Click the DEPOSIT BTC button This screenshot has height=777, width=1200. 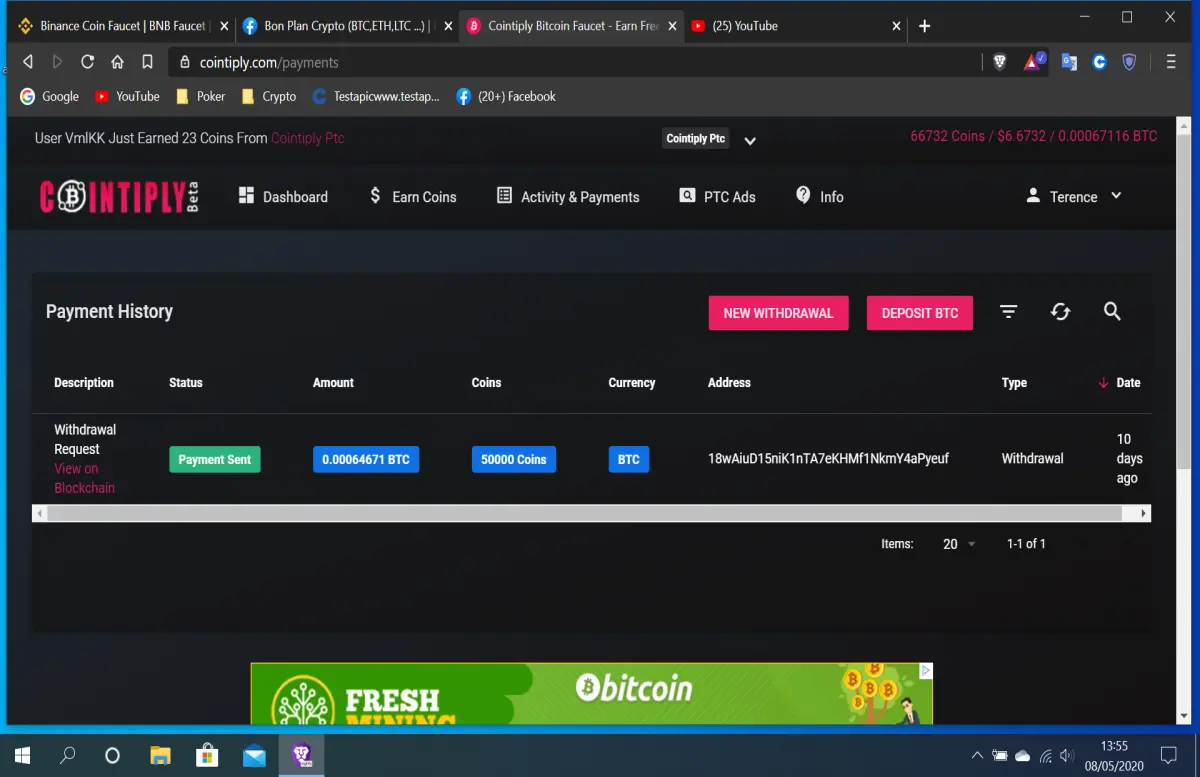(x=920, y=313)
